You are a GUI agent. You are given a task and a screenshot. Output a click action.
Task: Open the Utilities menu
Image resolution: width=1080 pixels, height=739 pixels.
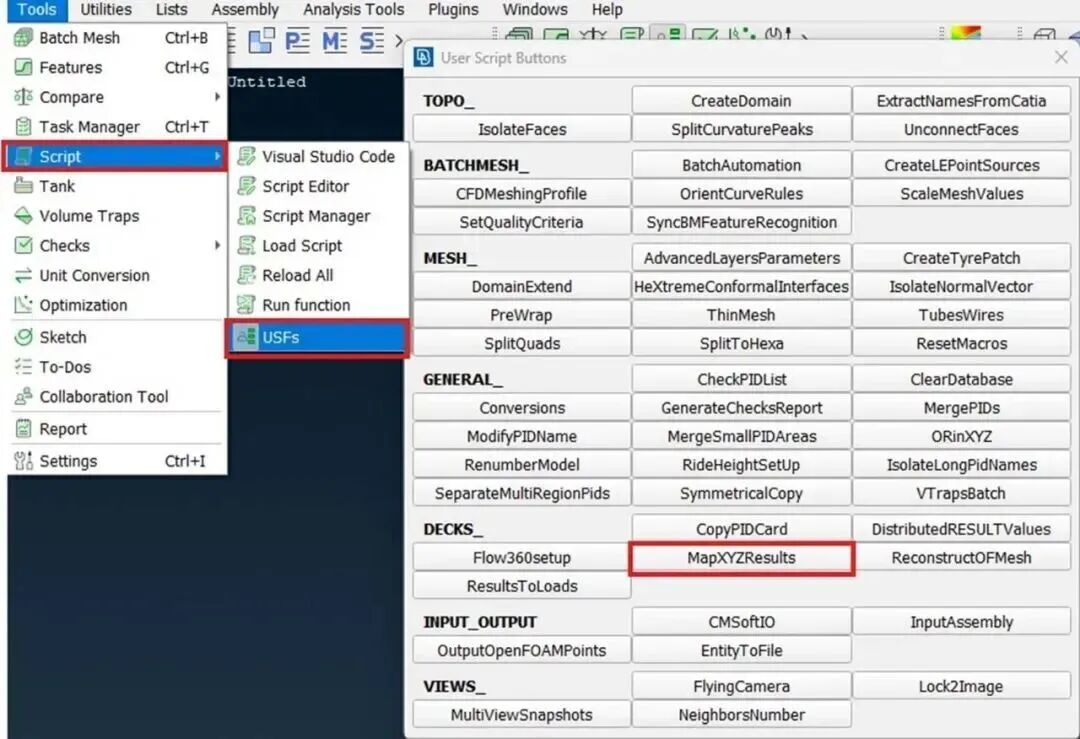point(105,10)
